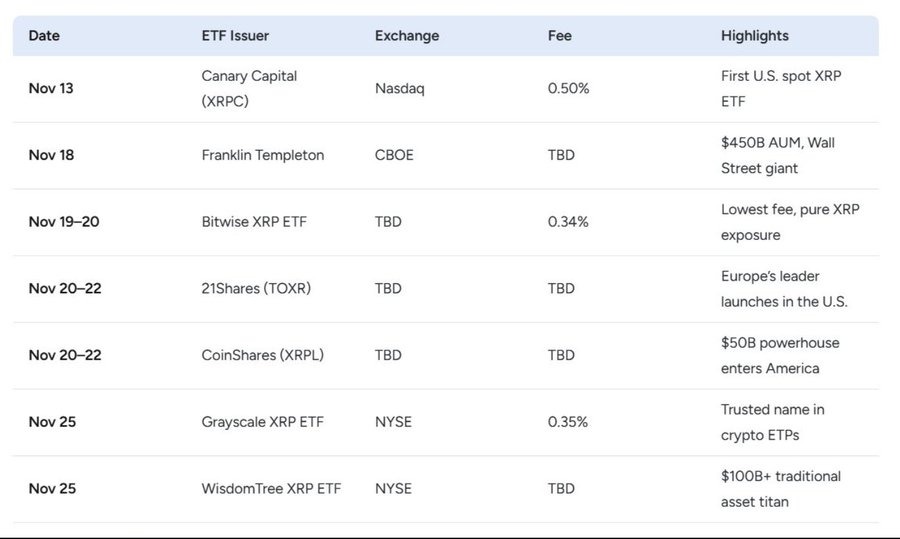Select the 0.35% fee cell

pyautogui.click(x=568, y=422)
